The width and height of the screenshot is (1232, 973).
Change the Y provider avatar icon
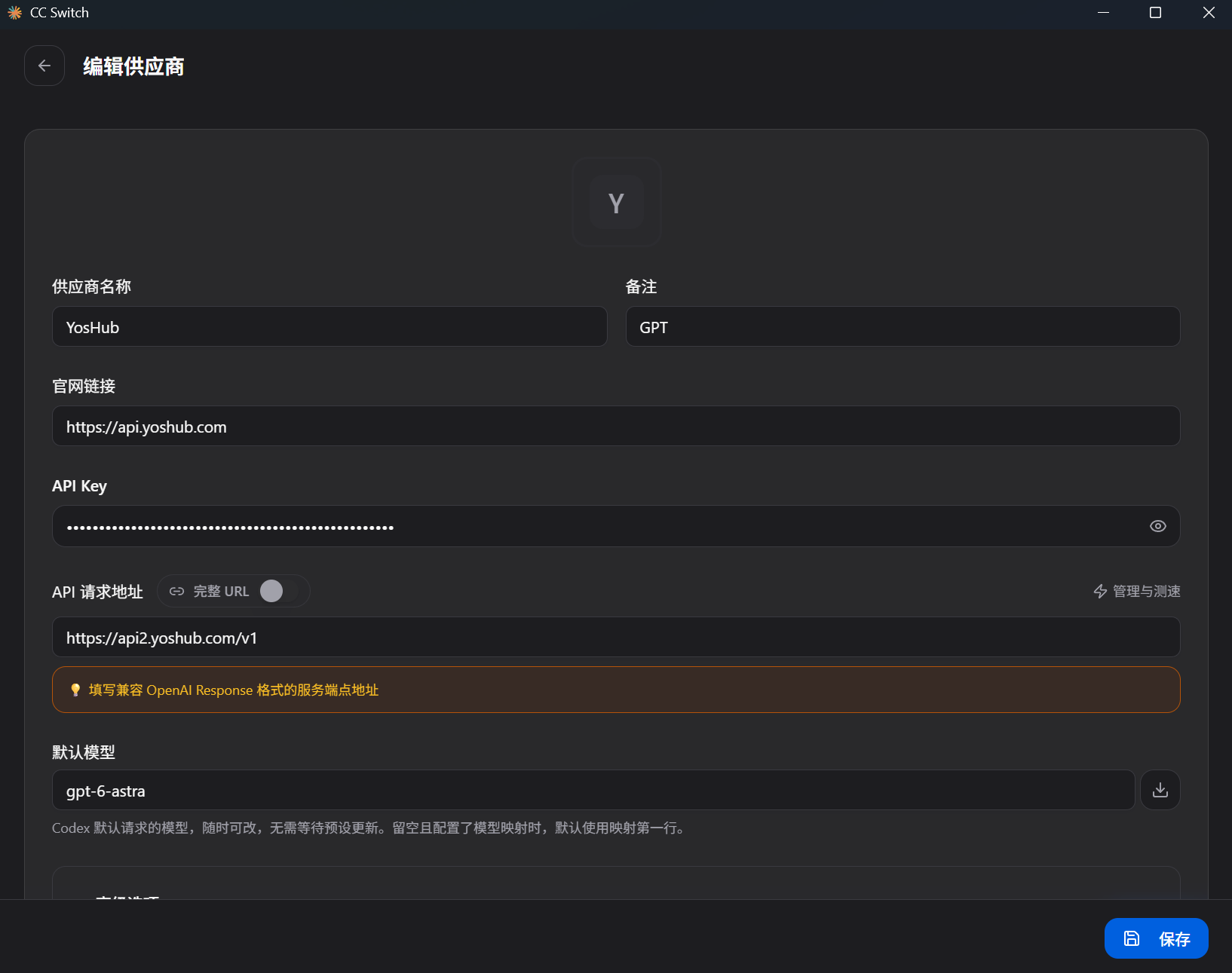[616, 202]
